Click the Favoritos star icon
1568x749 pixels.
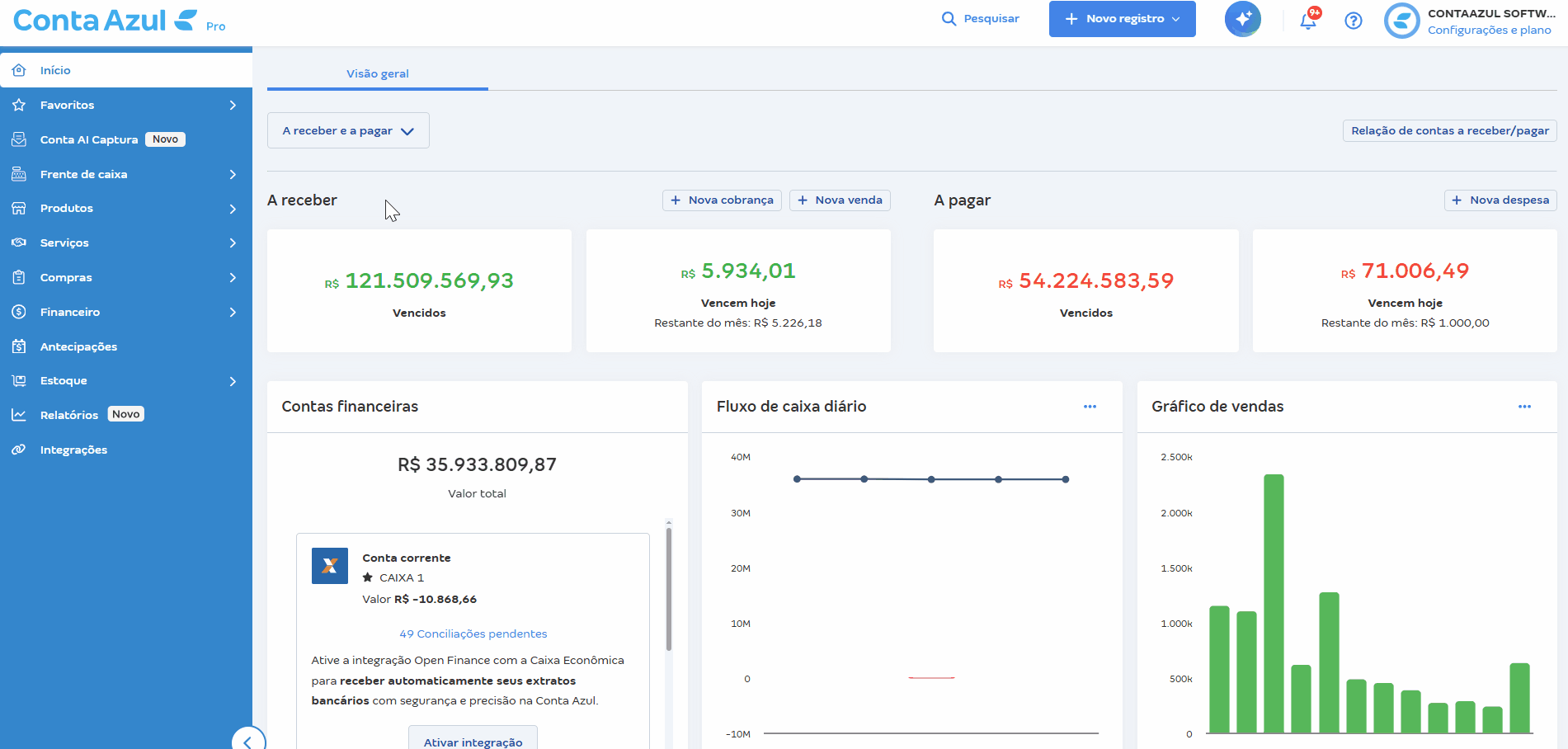point(19,105)
